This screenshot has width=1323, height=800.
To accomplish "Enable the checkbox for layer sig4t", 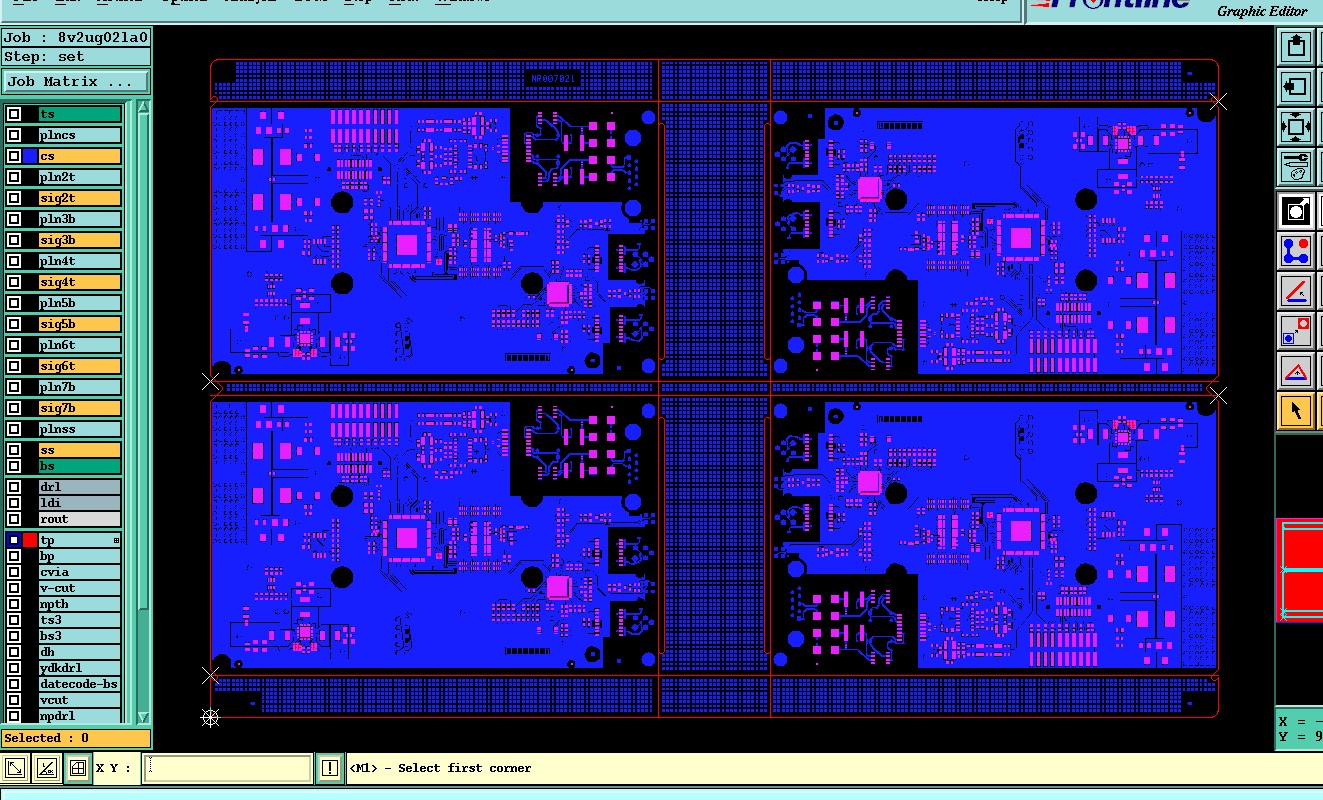I will click(x=14, y=282).
